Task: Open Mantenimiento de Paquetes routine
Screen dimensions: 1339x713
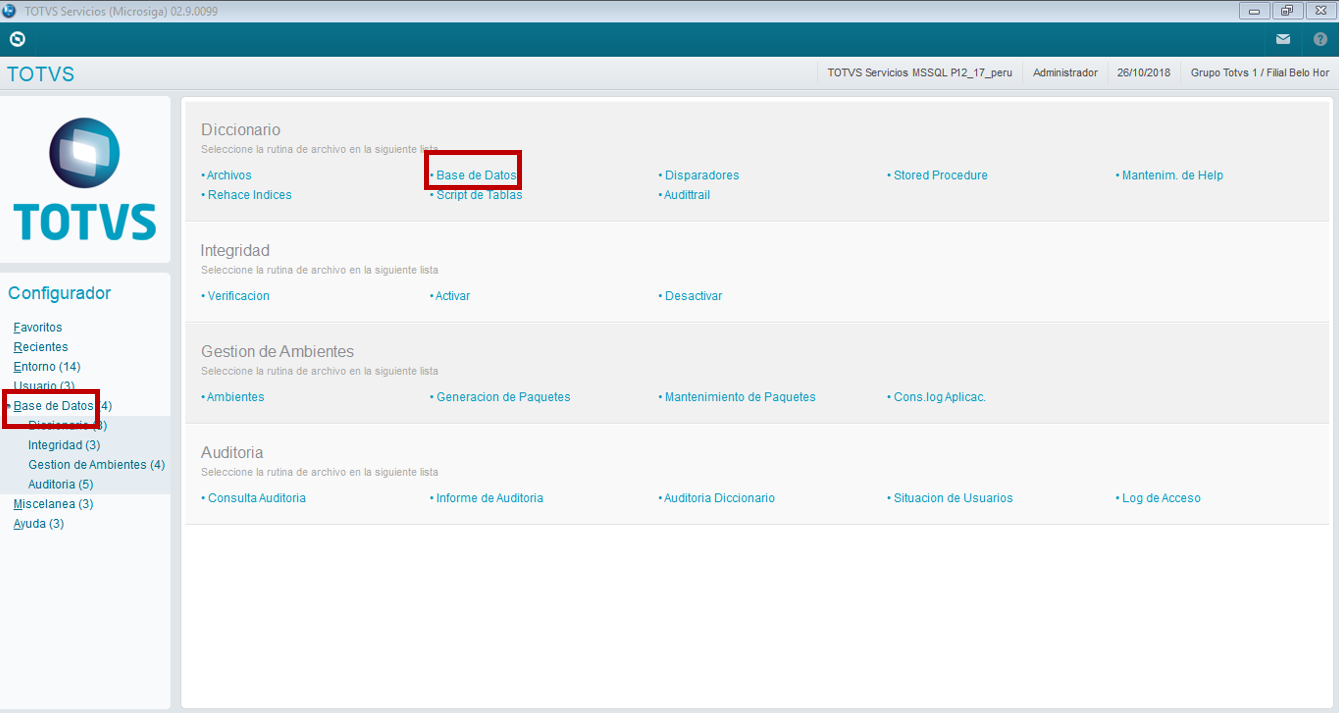Action: click(x=740, y=397)
